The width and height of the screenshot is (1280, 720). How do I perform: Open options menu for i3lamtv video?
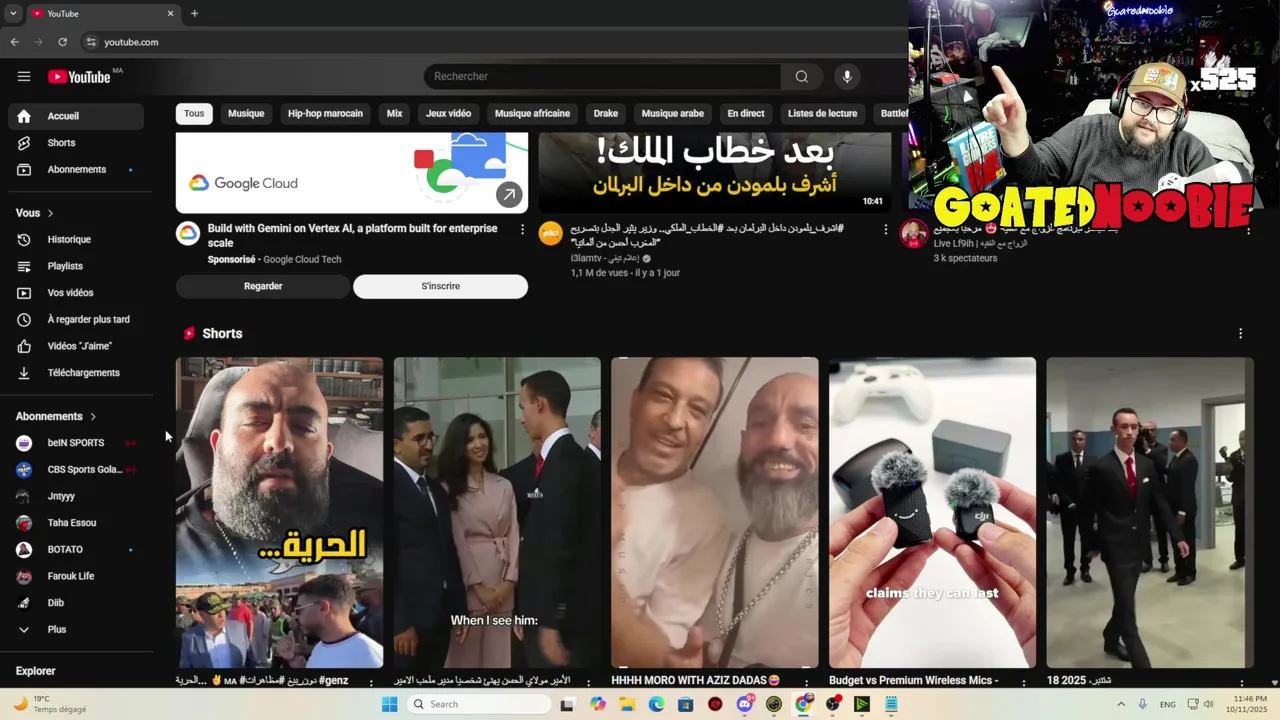pyautogui.click(x=885, y=230)
